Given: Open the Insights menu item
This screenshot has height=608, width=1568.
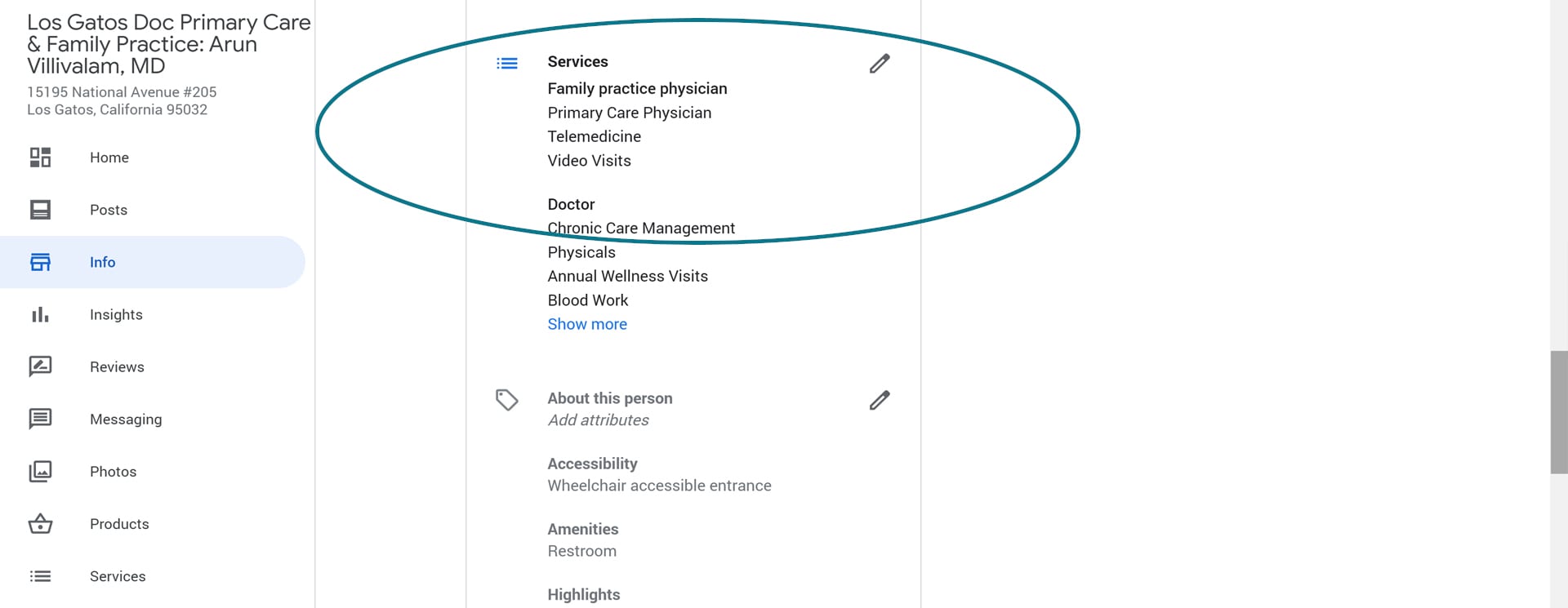Looking at the screenshot, I should click(x=116, y=314).
